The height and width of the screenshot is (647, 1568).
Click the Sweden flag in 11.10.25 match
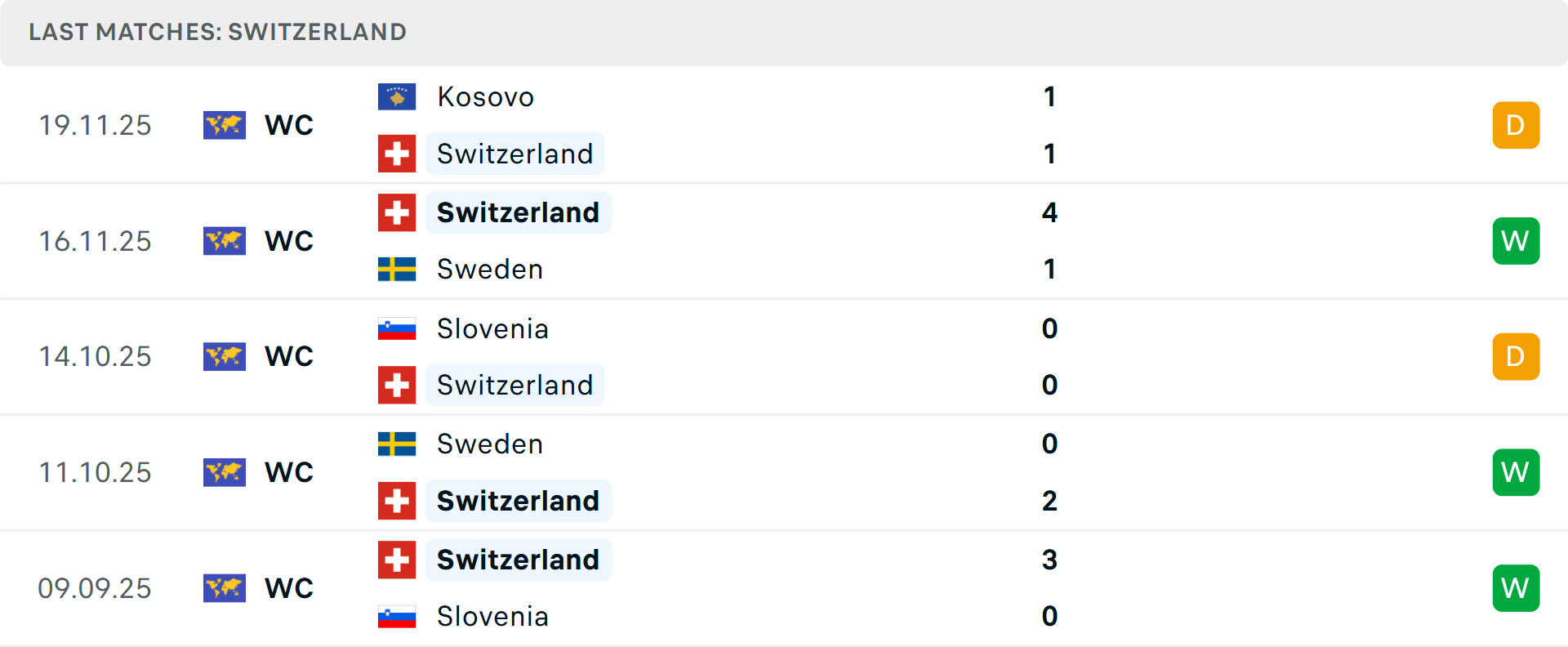tap(397, 444)
